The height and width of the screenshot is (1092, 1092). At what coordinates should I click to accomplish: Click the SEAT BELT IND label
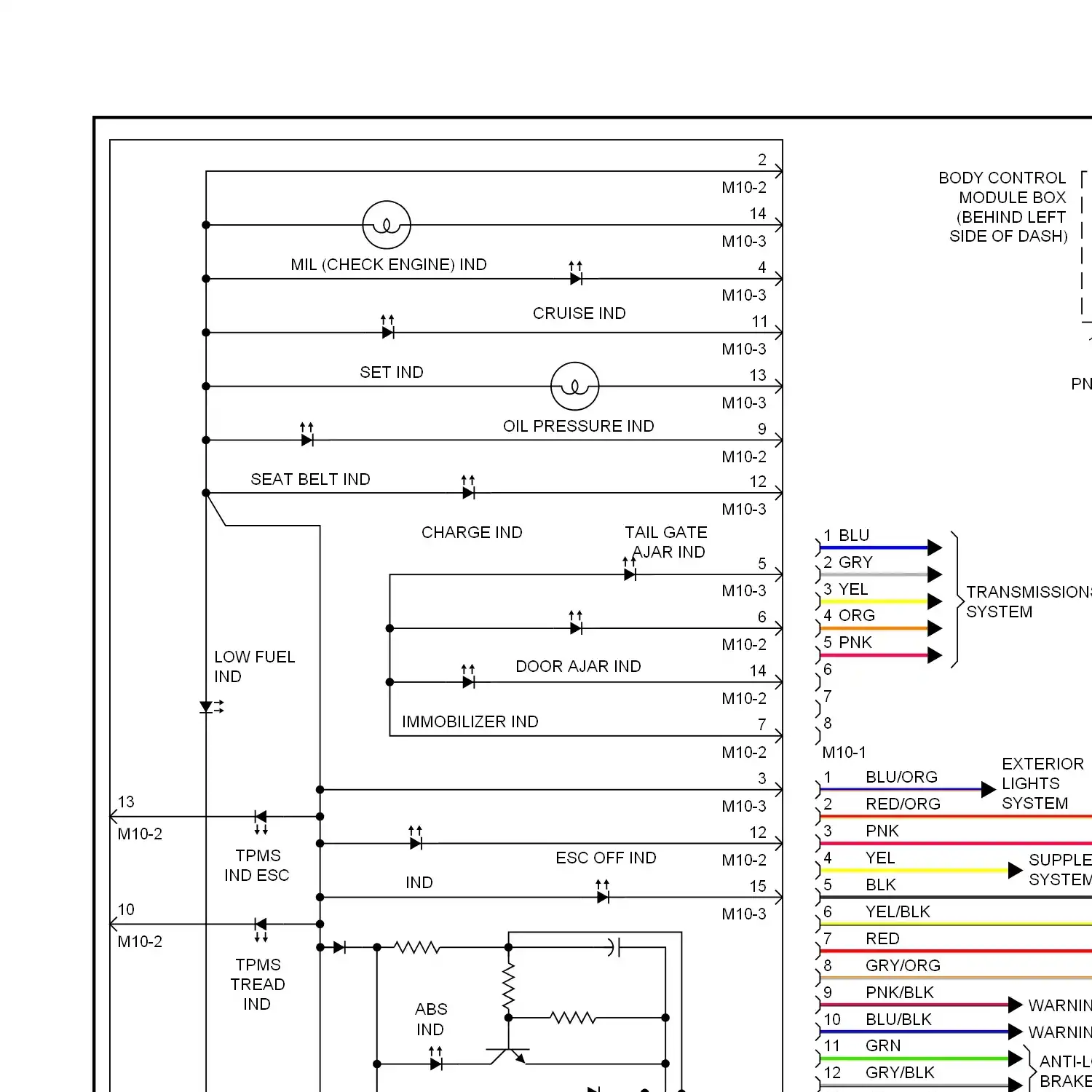coord(311,479)
